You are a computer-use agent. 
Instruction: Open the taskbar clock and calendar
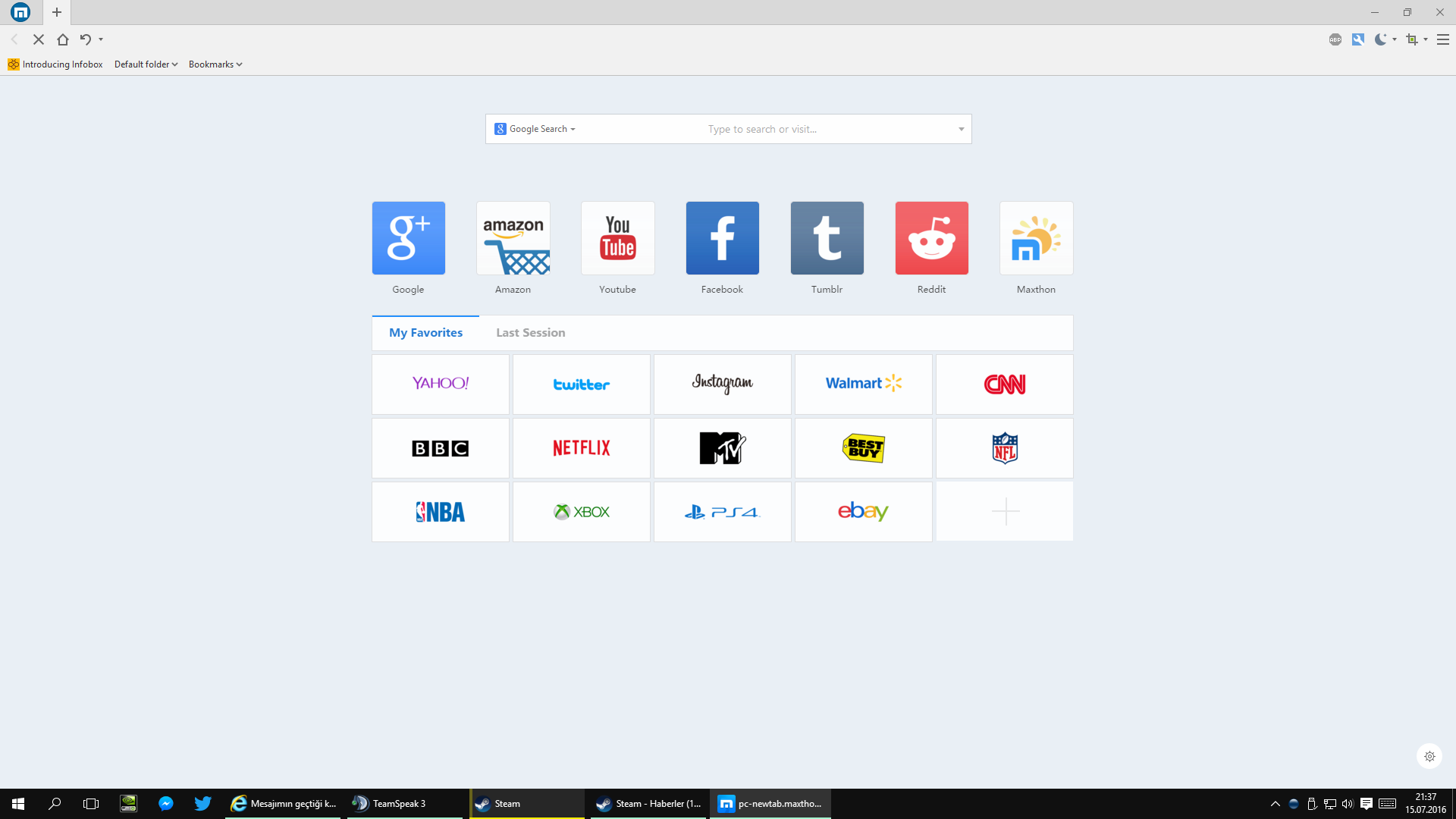(1426, 804)
